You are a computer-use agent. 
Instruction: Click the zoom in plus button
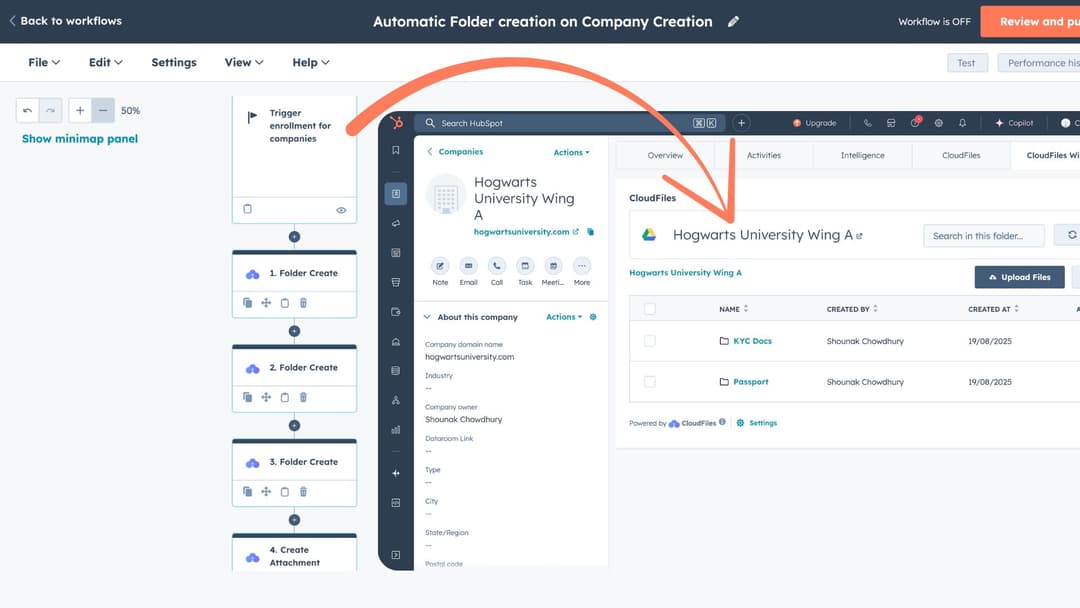tap(80, 111)
